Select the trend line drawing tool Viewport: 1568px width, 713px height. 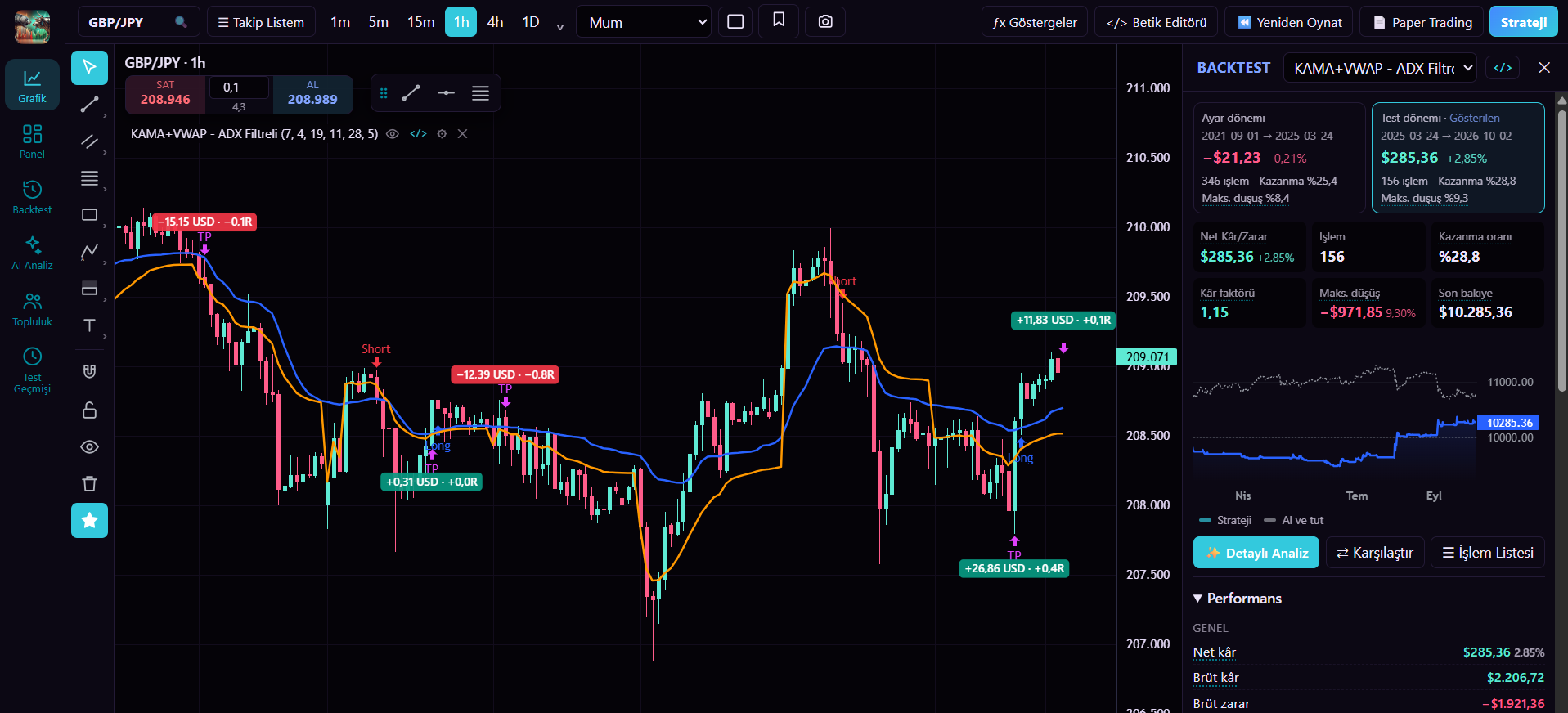[x=89, y=104]
